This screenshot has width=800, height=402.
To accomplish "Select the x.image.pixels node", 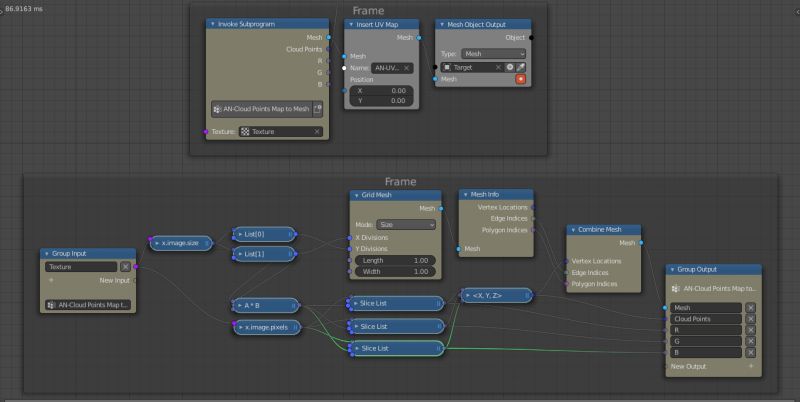I will 267,327.
